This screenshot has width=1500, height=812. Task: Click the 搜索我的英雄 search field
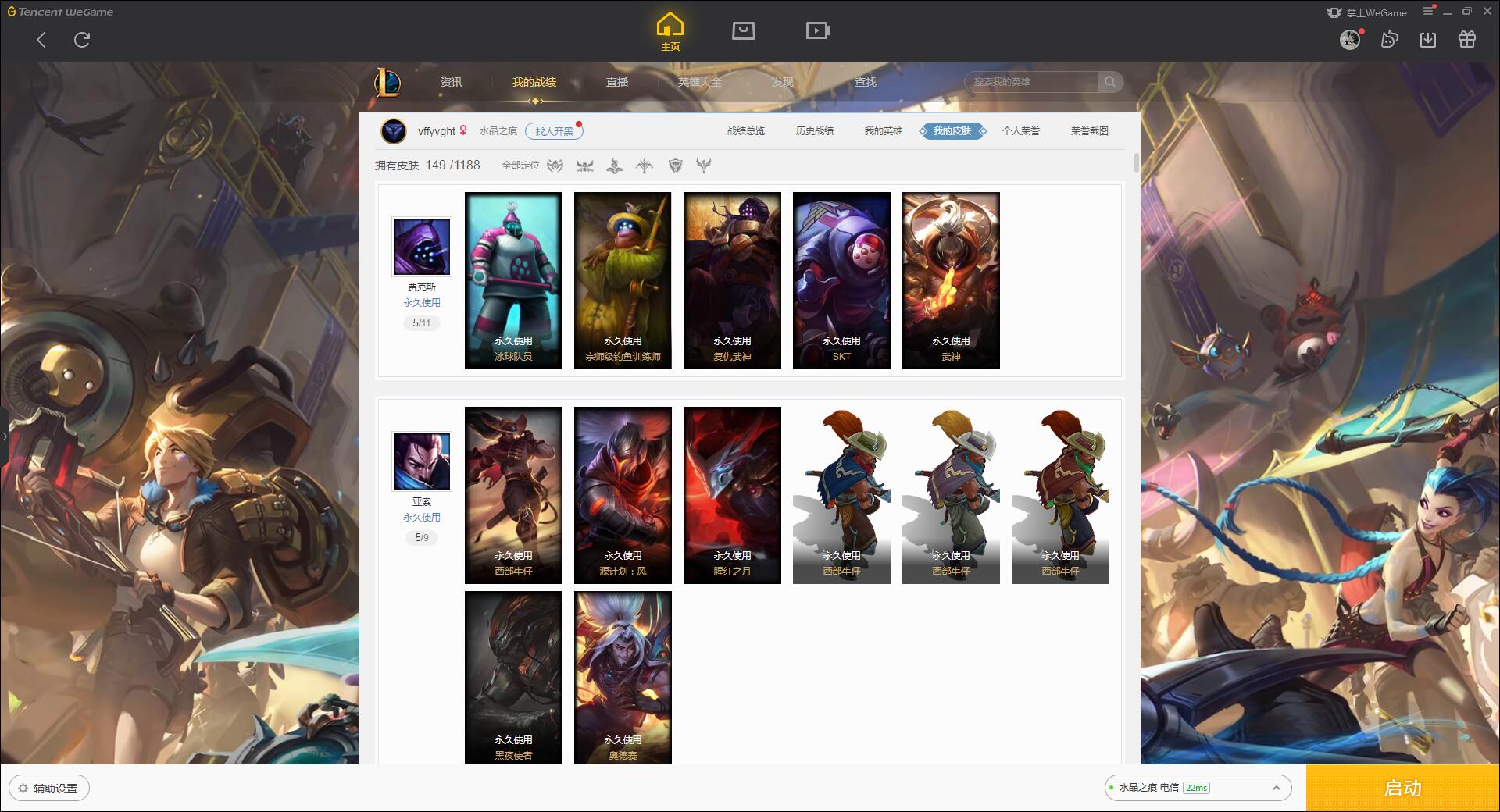click(1033, 82)
